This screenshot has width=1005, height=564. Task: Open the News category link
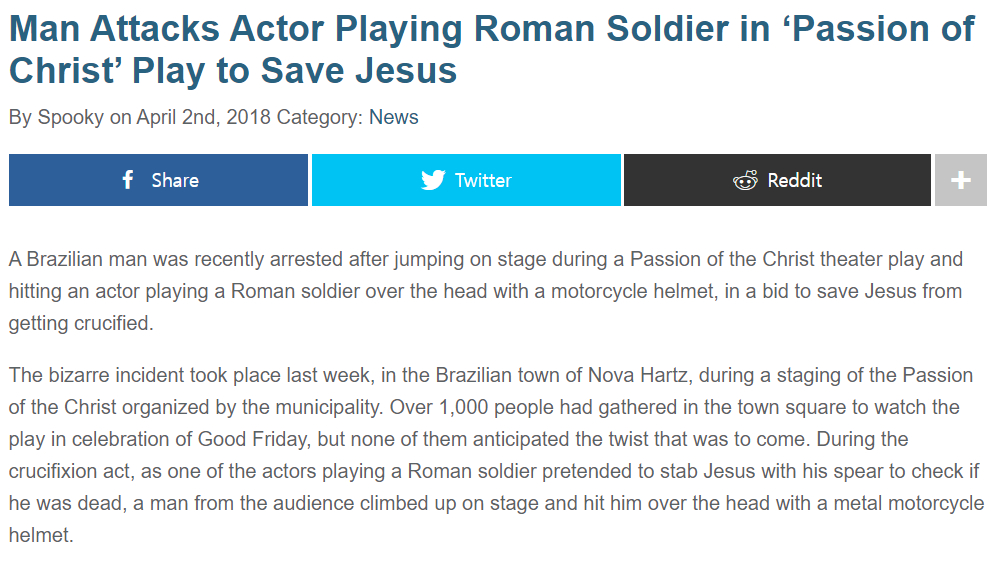point(394,117)
